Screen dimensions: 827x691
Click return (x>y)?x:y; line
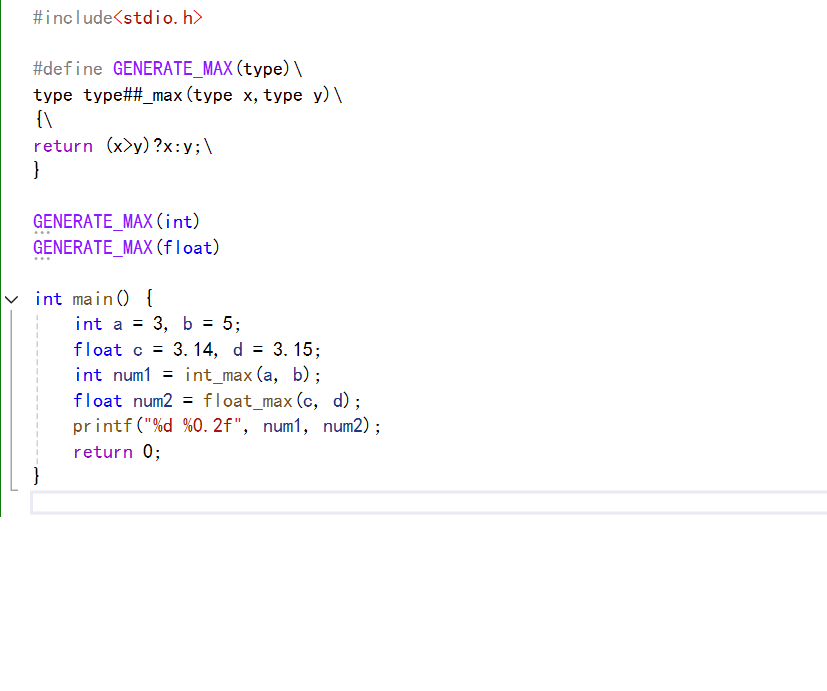(x=123, y=146)
